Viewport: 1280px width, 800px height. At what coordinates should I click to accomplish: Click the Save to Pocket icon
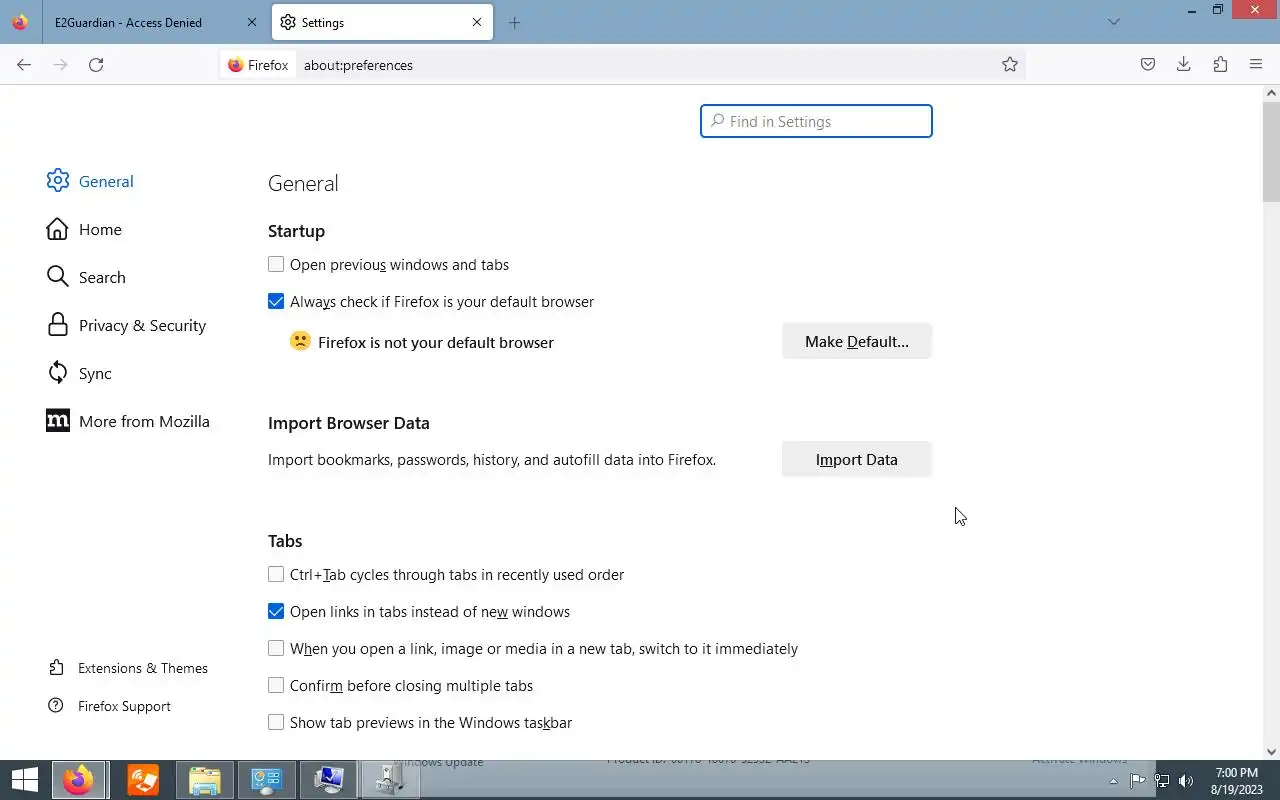[1148, 64]
